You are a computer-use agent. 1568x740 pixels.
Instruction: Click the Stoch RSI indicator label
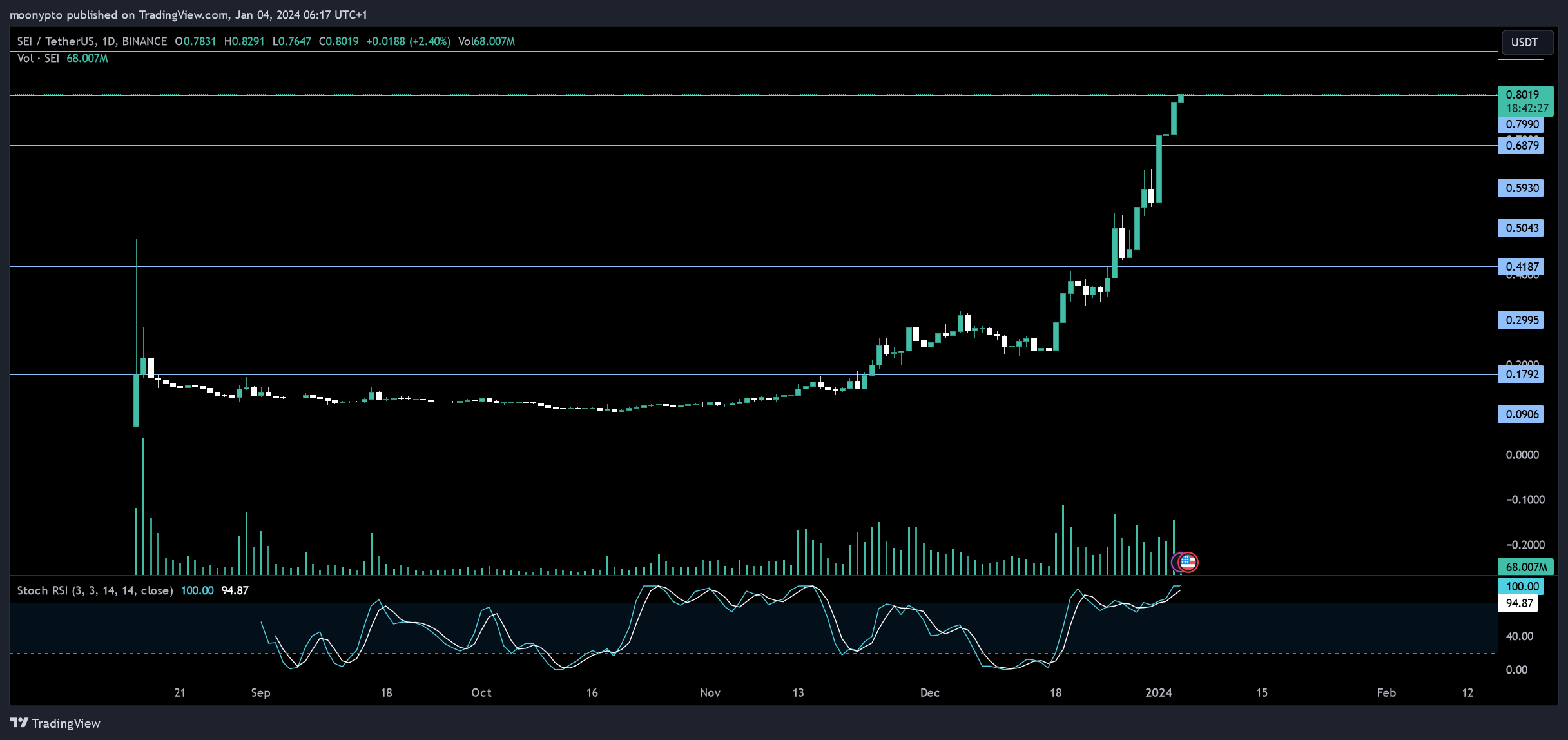(95, 590)
